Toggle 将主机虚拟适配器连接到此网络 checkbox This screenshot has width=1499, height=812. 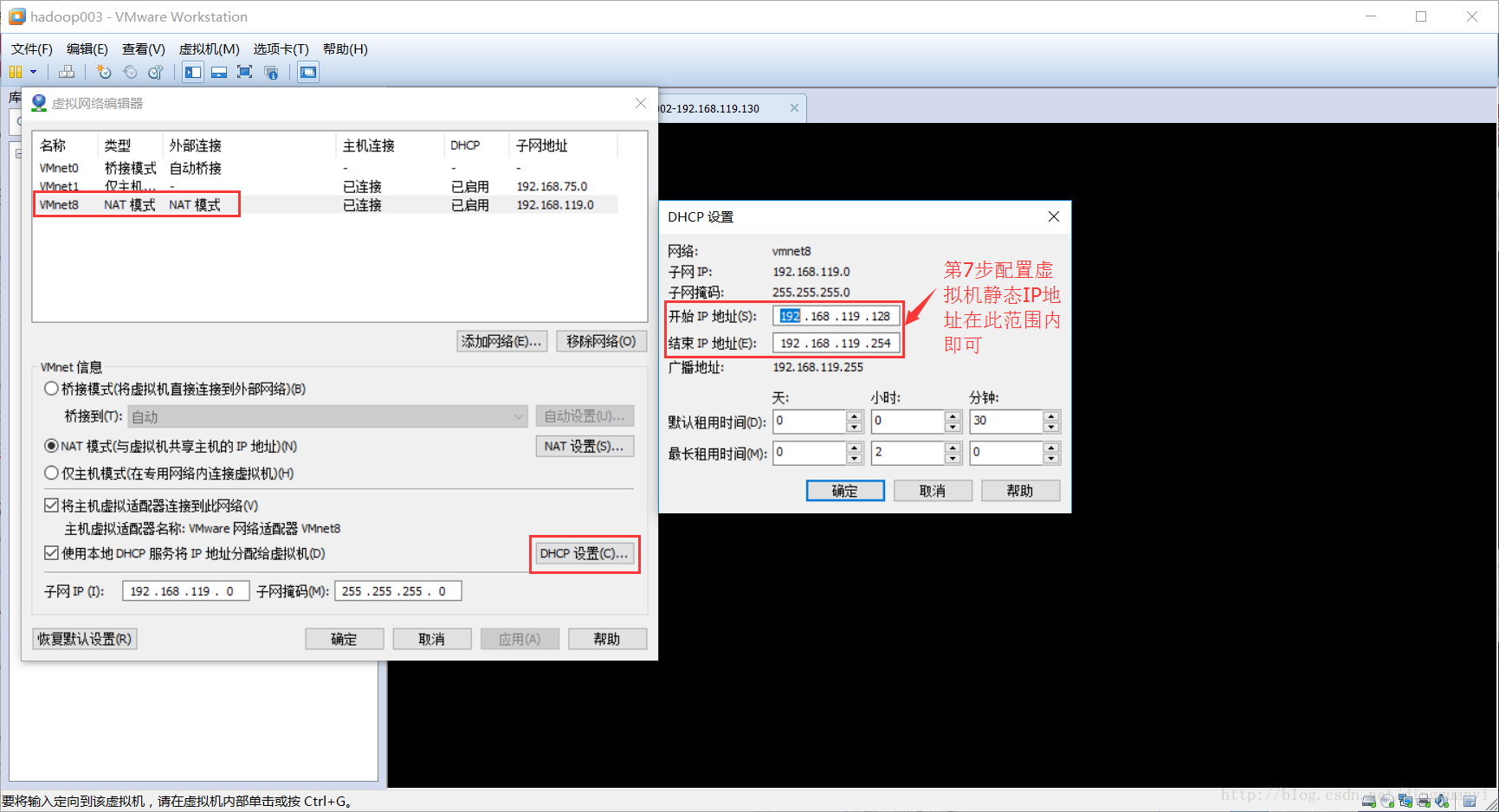(52, 506)
